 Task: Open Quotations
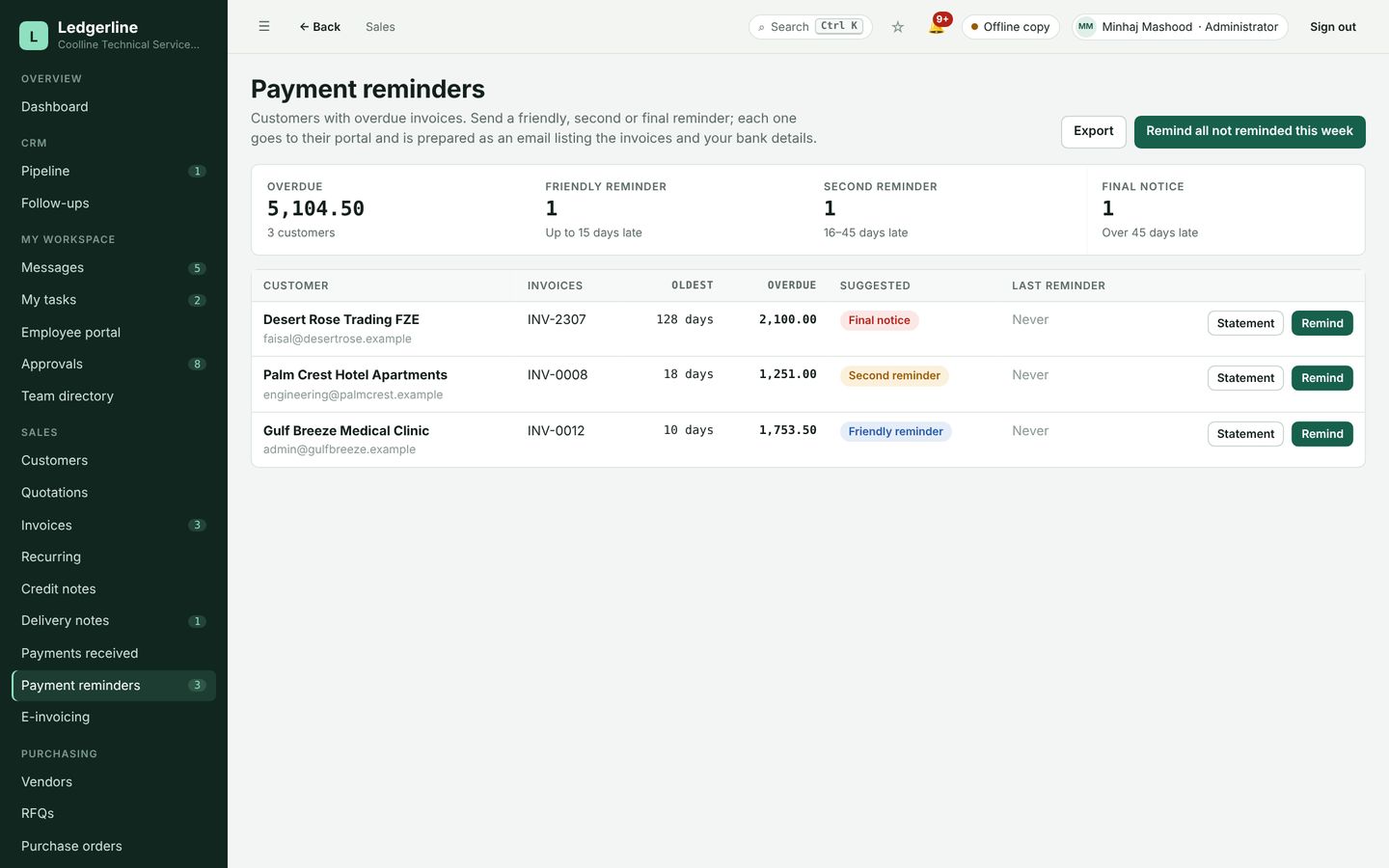pyautogui.click(x=114, y=493)
